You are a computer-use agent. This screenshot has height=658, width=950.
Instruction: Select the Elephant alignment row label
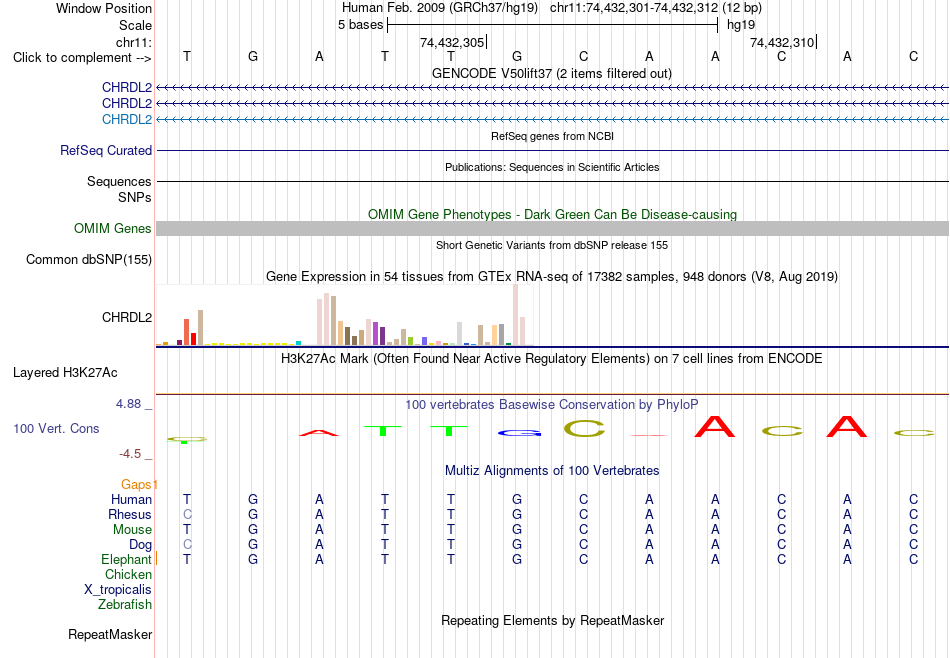[x=127, y=559]
